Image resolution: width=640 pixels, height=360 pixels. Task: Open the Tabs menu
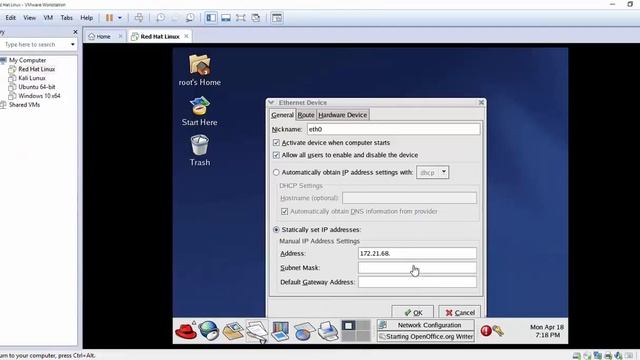[x=67, y=18]
